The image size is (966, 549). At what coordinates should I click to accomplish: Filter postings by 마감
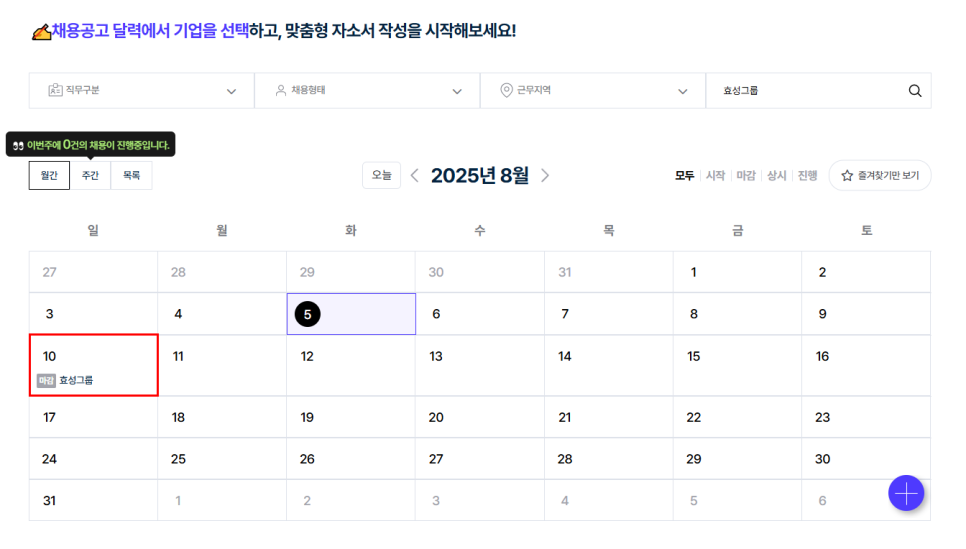746,176
